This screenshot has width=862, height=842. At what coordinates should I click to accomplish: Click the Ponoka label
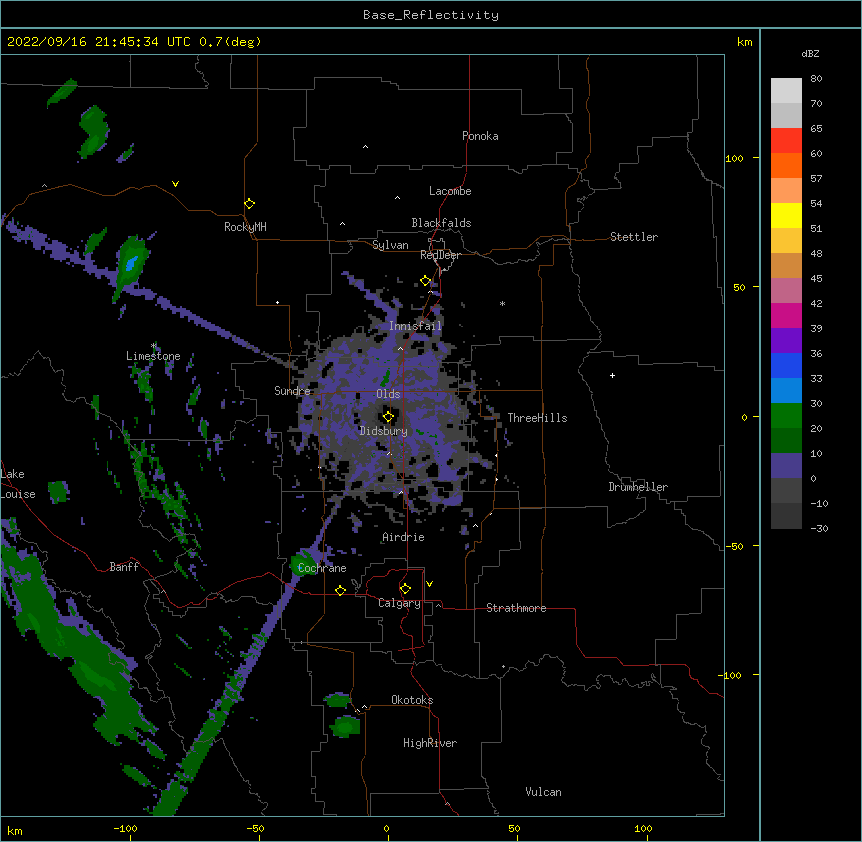click(480, 136)
